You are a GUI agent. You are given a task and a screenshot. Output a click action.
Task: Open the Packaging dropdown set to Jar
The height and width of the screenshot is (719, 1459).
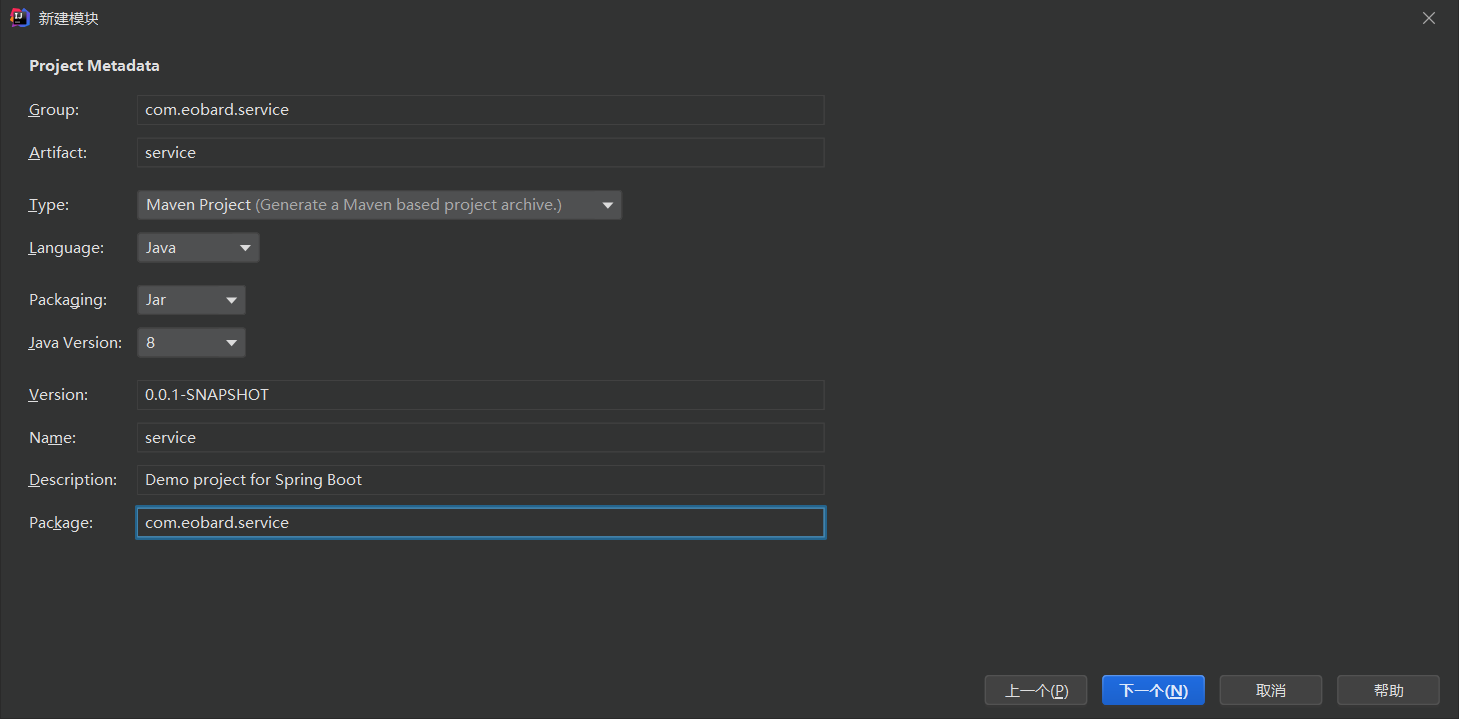(191, 300)
